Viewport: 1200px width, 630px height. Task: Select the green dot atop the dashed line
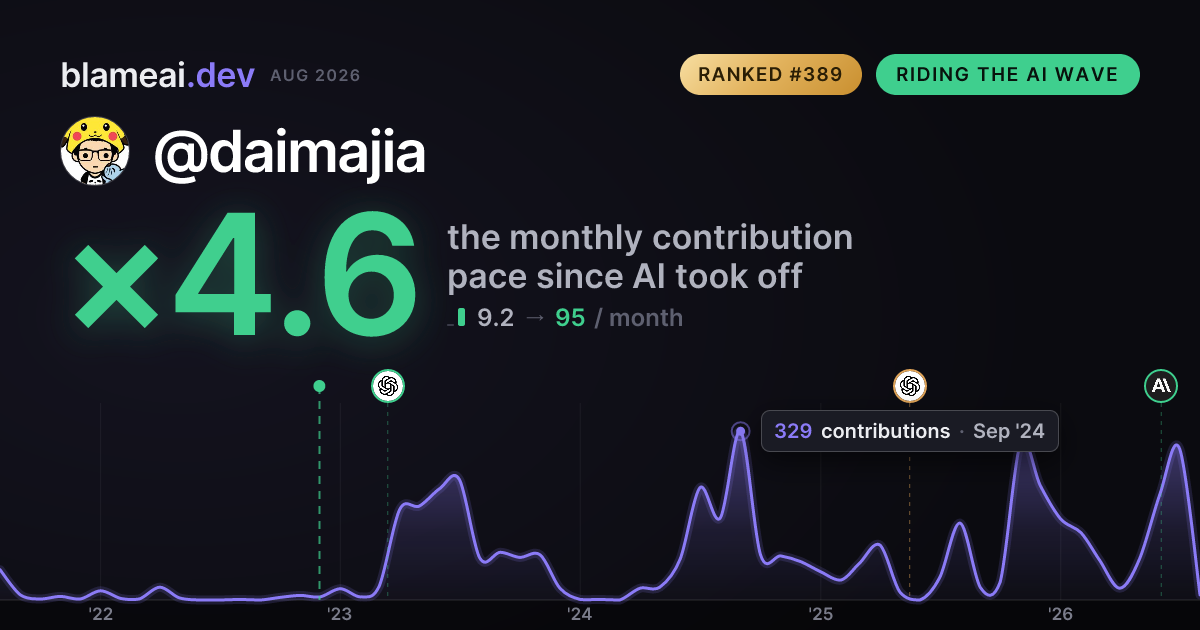click(319, 386)
